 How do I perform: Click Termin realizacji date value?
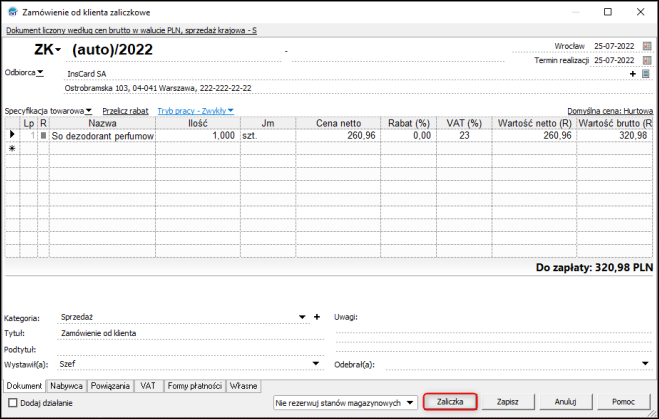[614, 61]
